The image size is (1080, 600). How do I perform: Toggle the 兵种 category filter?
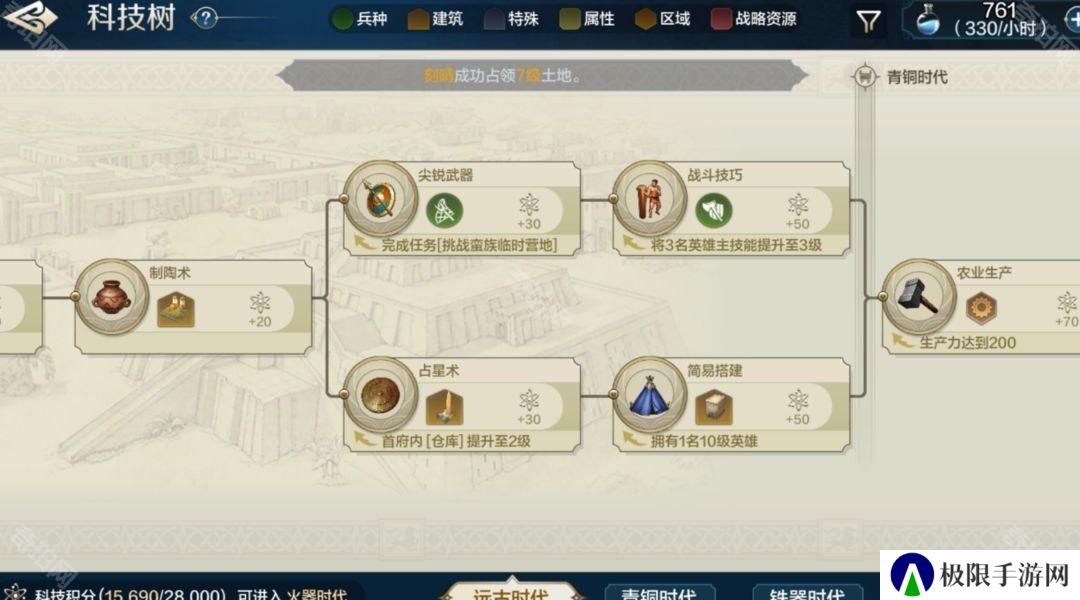tap(360, 19)
